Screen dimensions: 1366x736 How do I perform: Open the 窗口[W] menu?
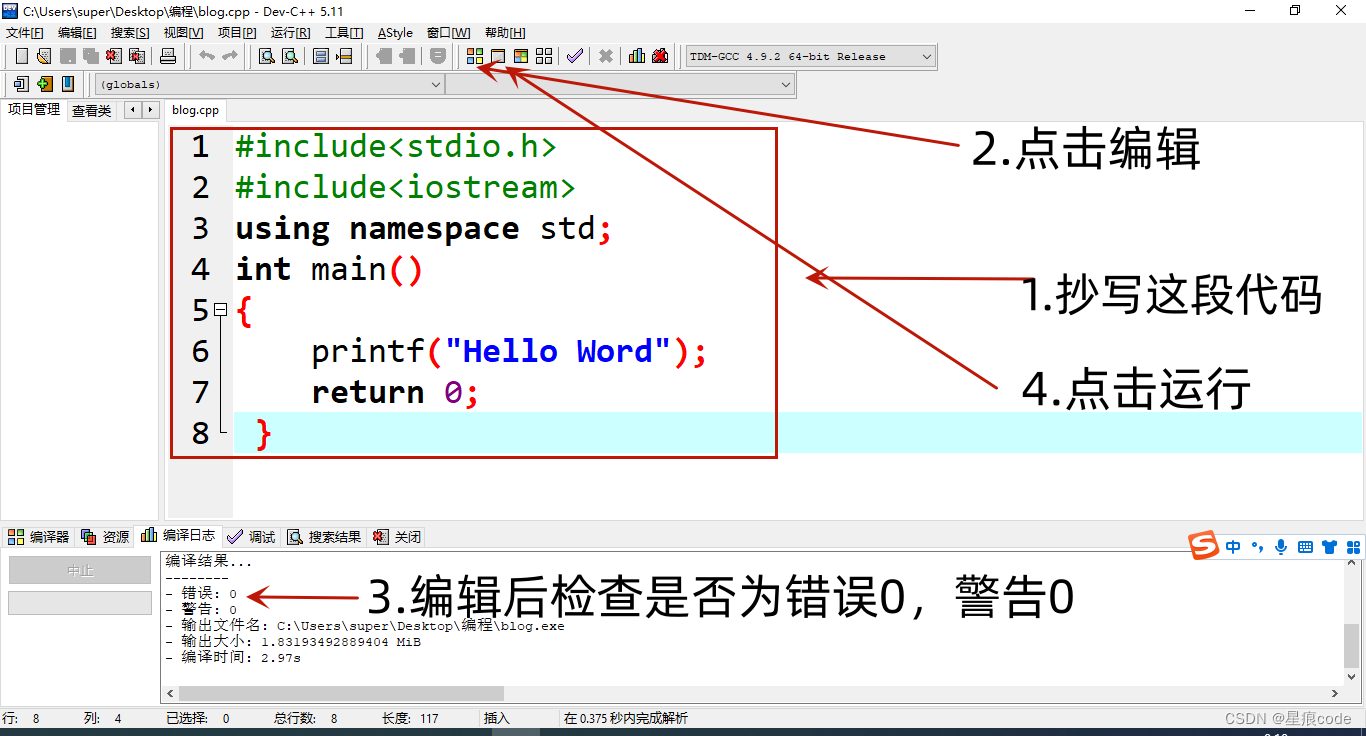[x=448, y=33]
